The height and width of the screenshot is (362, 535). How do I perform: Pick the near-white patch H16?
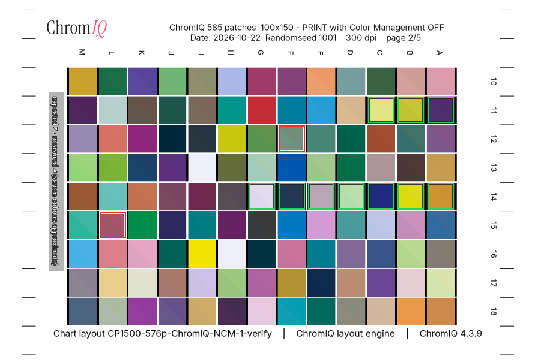[x=232, y=254]
